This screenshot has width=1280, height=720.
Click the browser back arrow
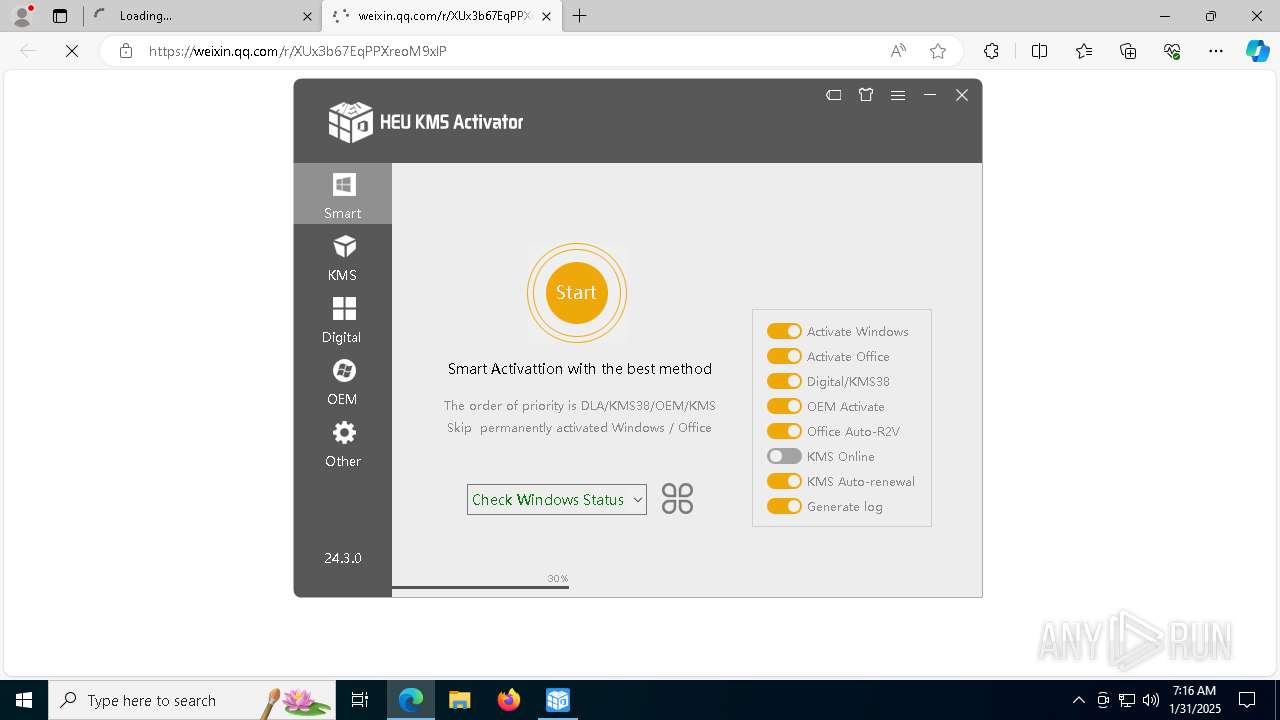point(28,51)
